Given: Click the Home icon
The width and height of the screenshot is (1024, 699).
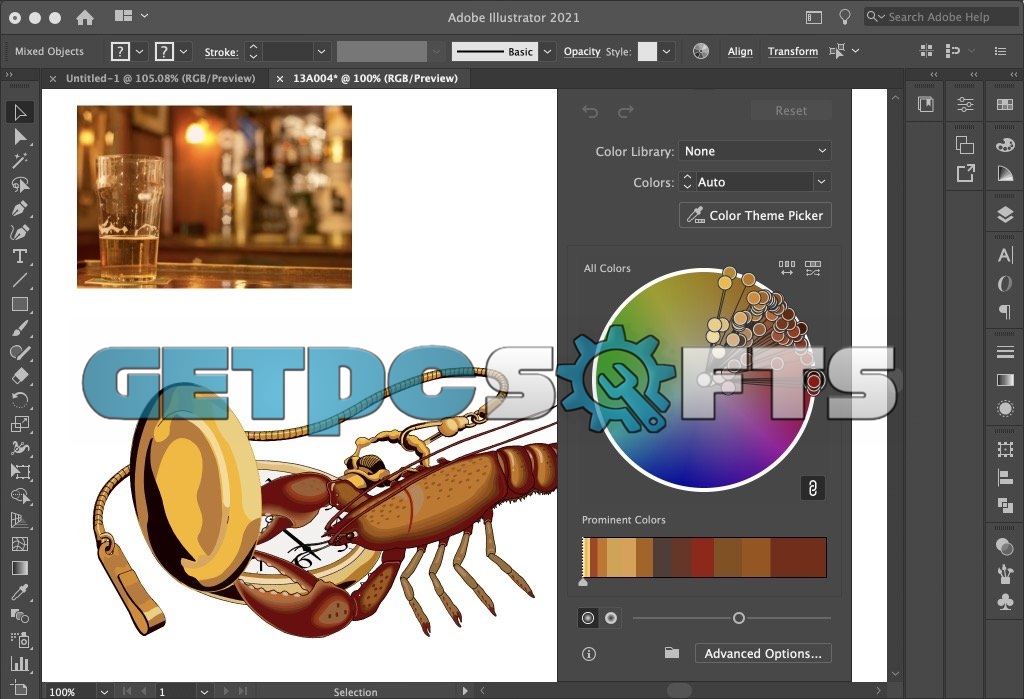Looking at the screenshot, I should tap(85, 17).
